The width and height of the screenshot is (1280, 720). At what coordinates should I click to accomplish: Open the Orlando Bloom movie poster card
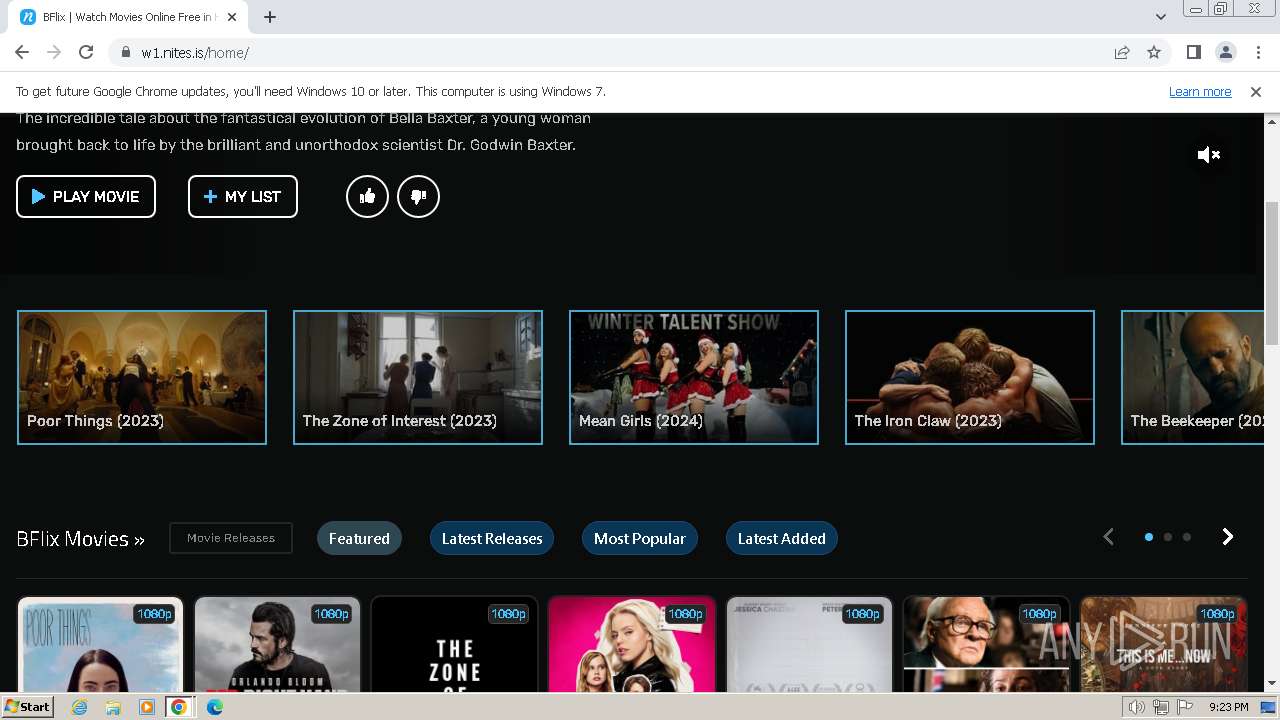pos(277,644)
